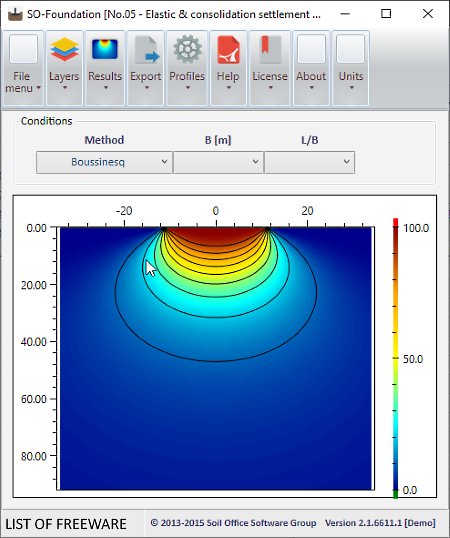Click the SO-Foundation app icon in title bar

click(x=15, y=14)
